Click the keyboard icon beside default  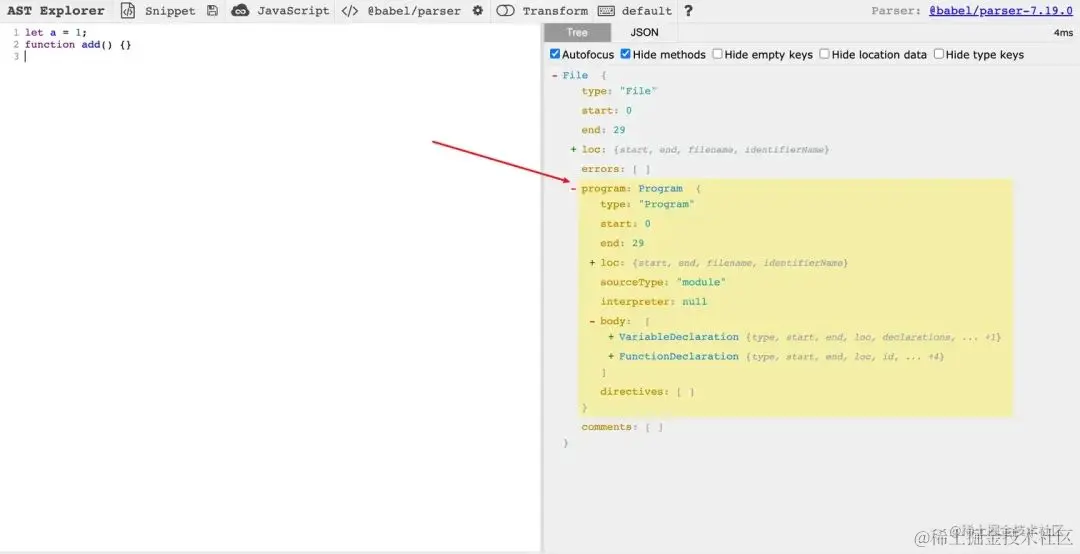coord(606,11)
